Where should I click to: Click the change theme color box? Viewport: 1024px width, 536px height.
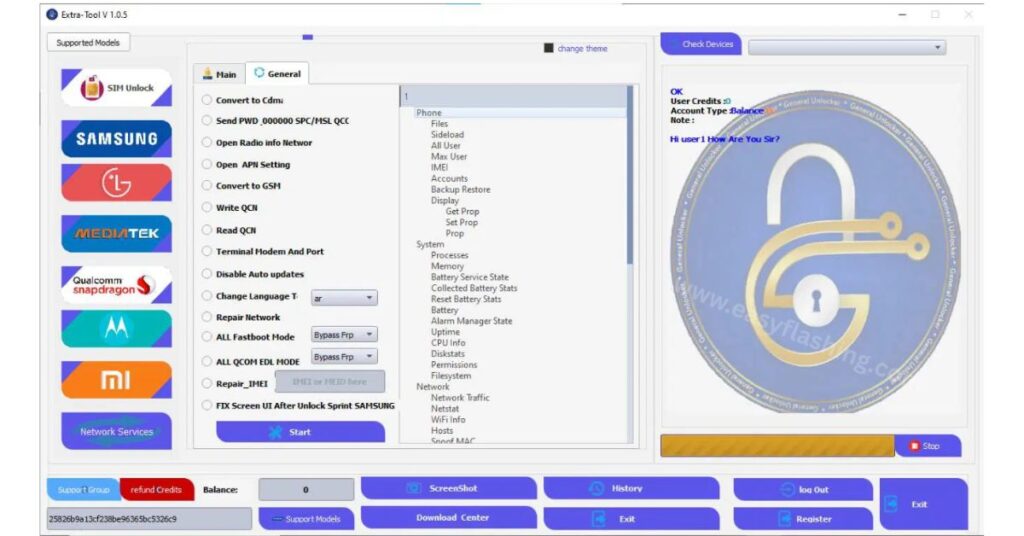point(549,48)
